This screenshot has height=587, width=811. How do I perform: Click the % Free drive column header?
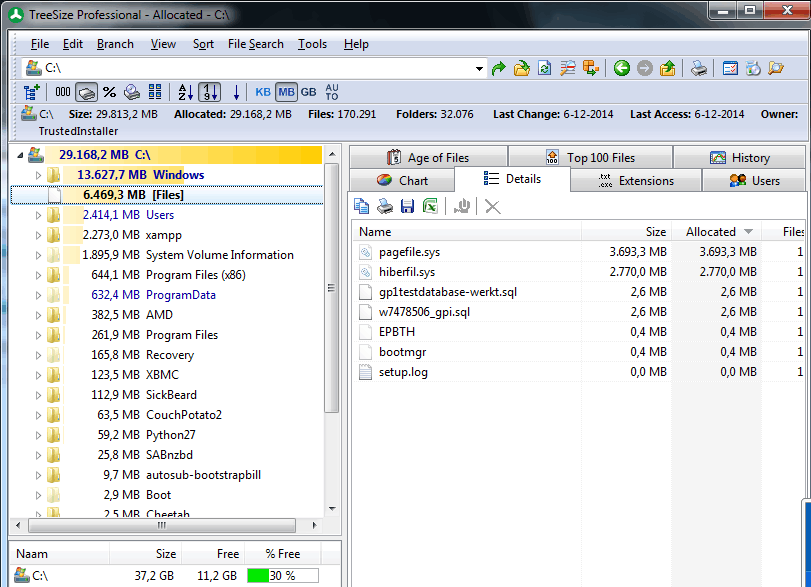[282, 554]
